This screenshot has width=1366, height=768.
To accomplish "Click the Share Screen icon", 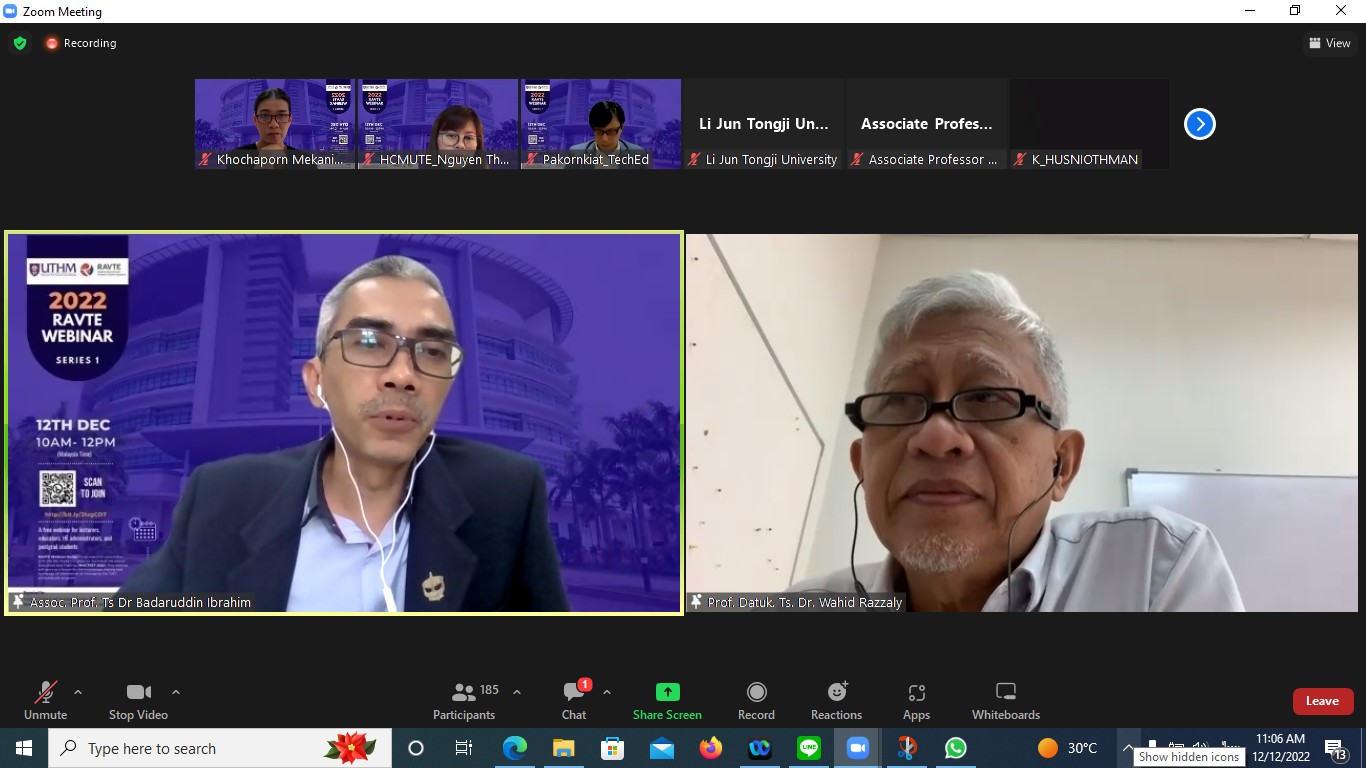I will (667, 692).
